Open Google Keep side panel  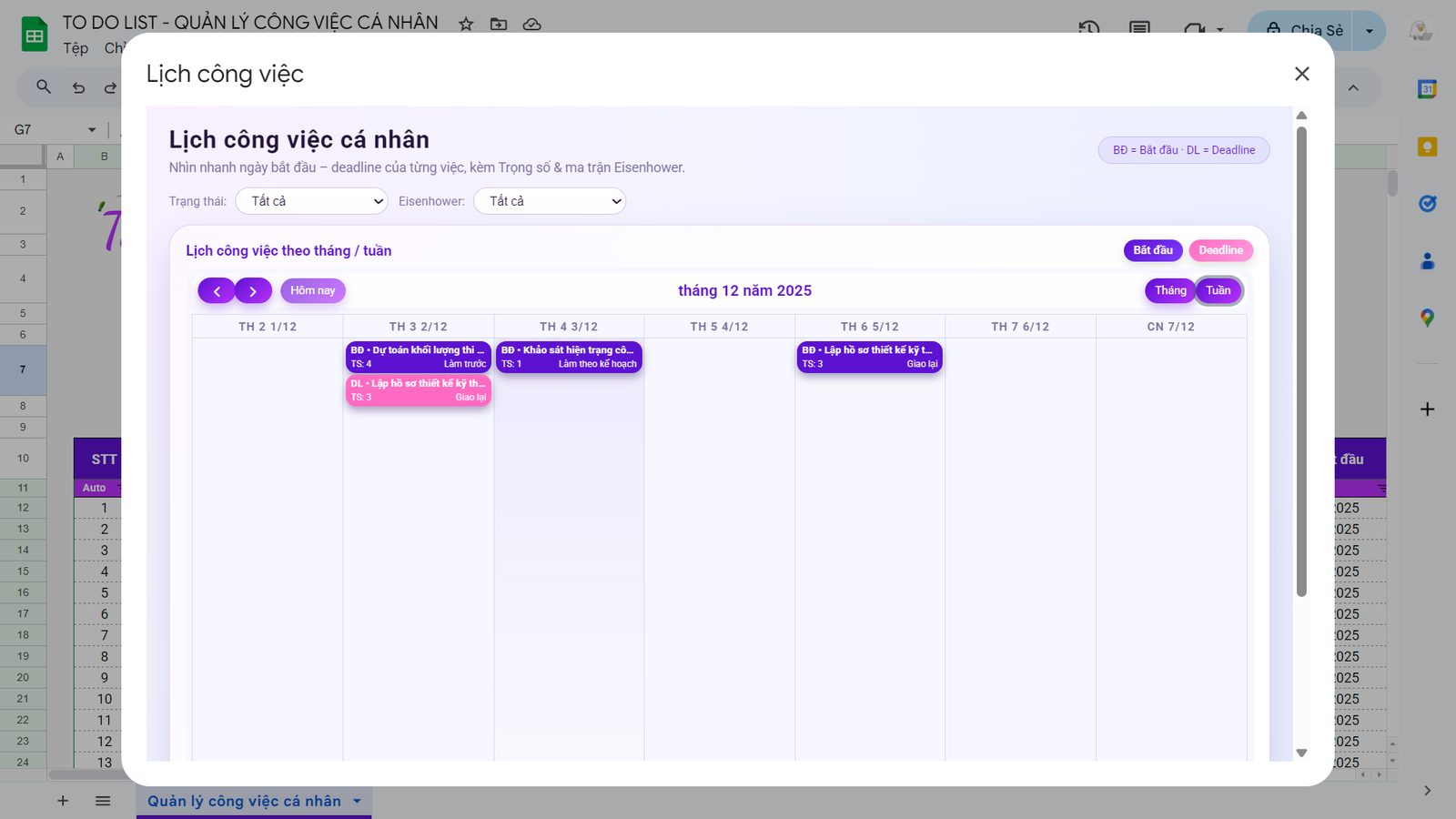point(1427,147)
